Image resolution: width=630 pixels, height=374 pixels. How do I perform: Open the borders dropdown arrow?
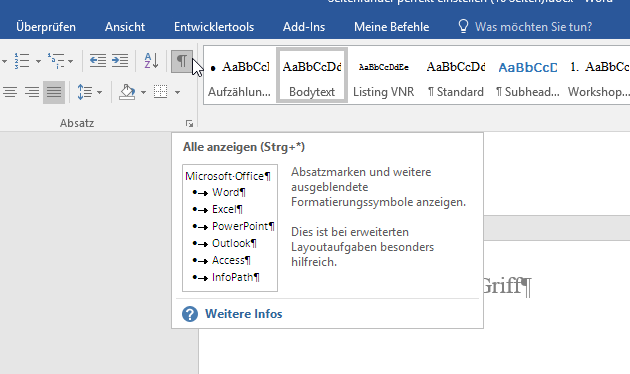[x=177, y=93]
